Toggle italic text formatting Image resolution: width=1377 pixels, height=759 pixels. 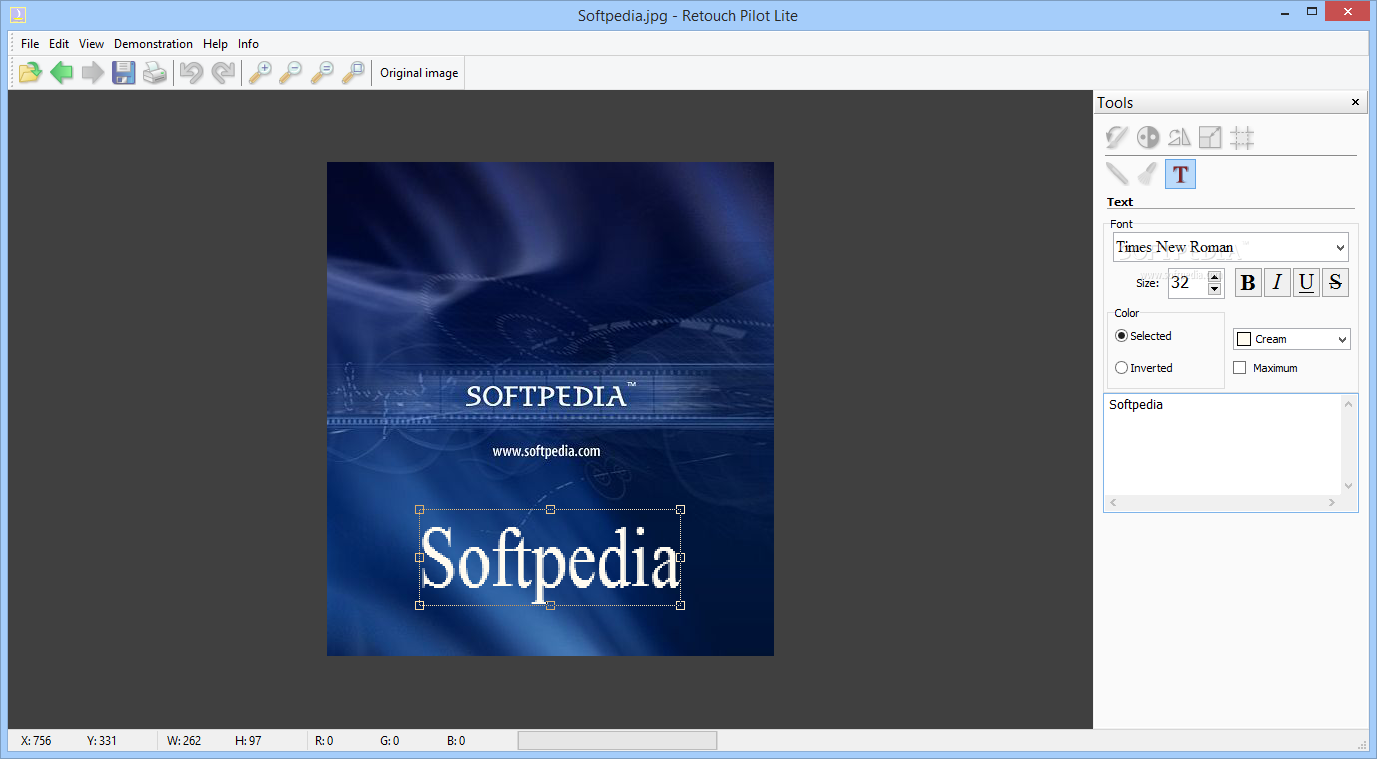pos(1277,283)
